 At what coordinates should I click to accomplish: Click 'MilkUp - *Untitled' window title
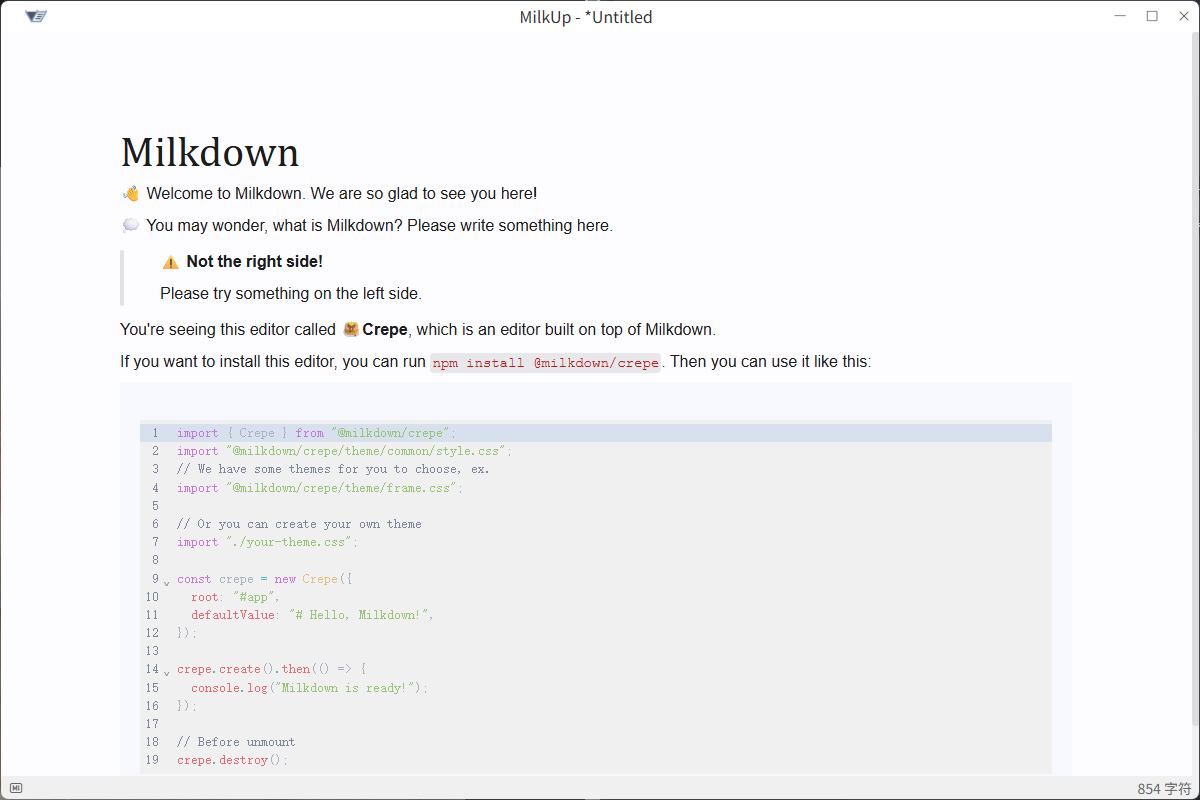[586, 17]
